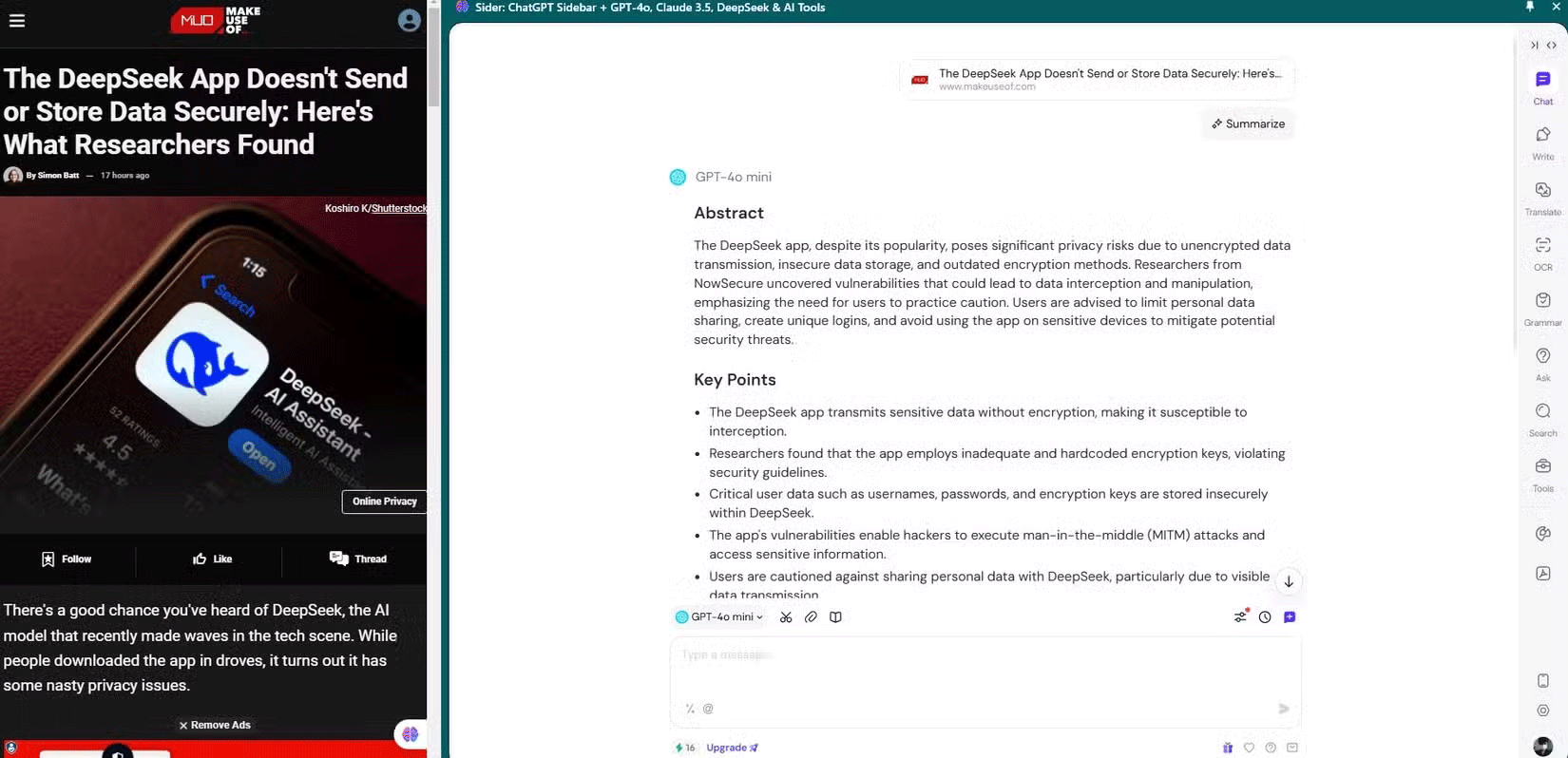Click the scissors screenshot icon near model selector
The height and width of the screenshot is (758, 1568).
click(x=786, y=617)
